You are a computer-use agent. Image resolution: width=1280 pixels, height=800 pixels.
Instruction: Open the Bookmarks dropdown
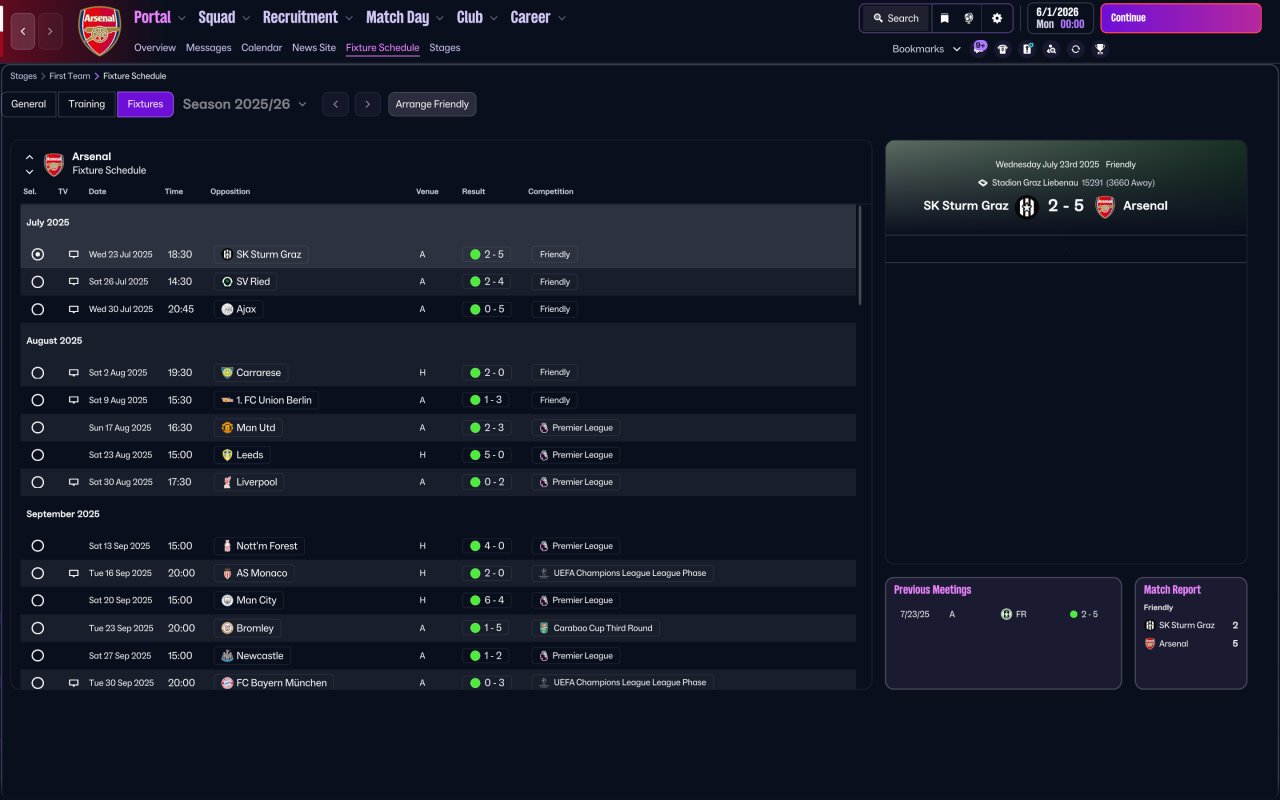point(926,49)
